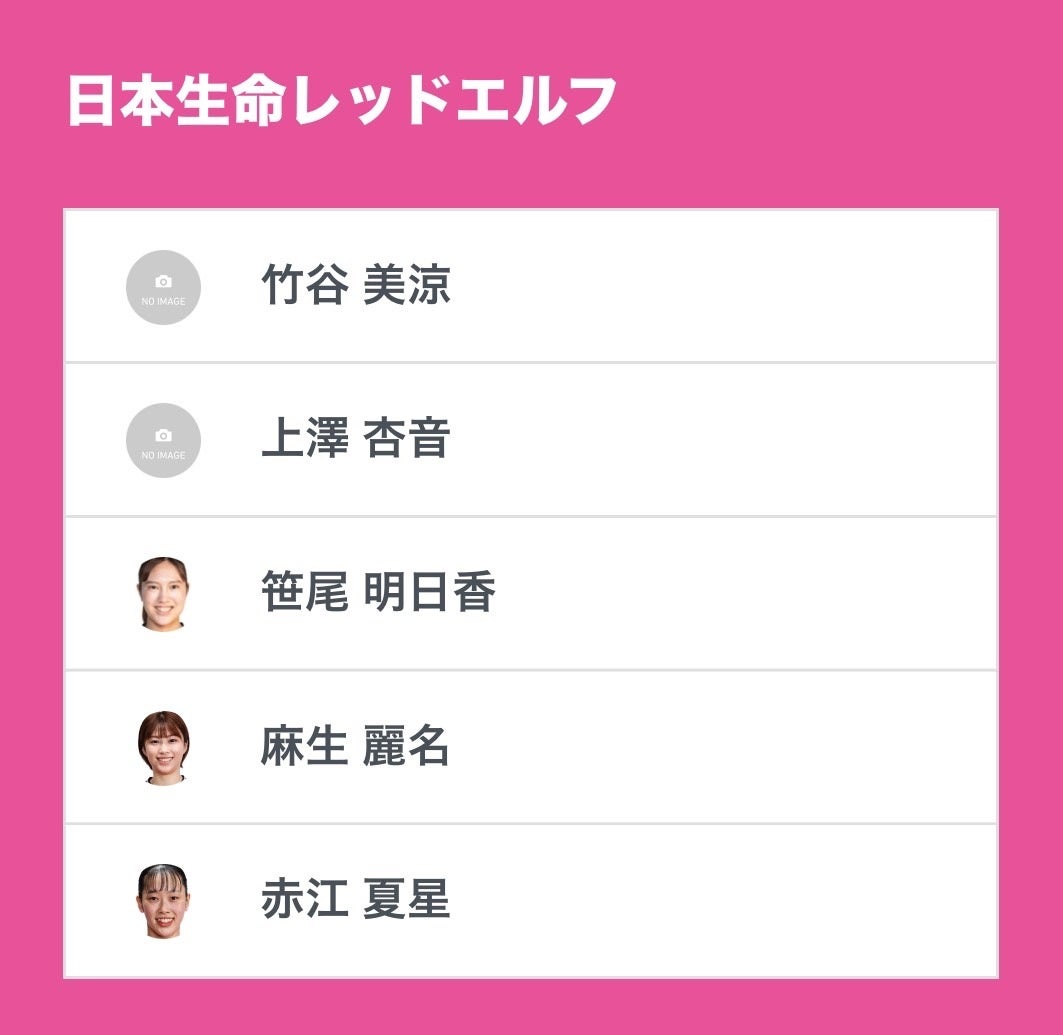This screenshot has width=1063, height=1035.
Task: Click the NO IMAGE label beside 上澤 杏音
Action: 164,456
